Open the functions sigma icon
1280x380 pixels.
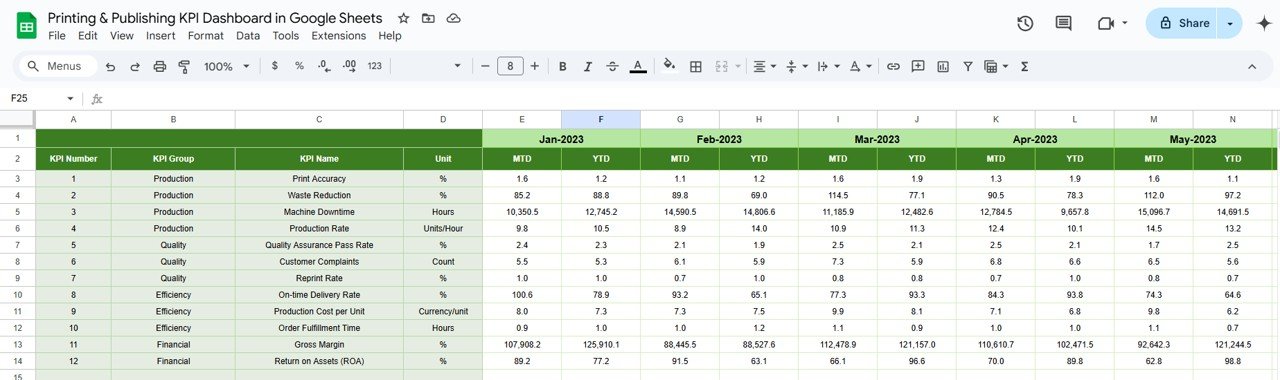[1025, 66]
